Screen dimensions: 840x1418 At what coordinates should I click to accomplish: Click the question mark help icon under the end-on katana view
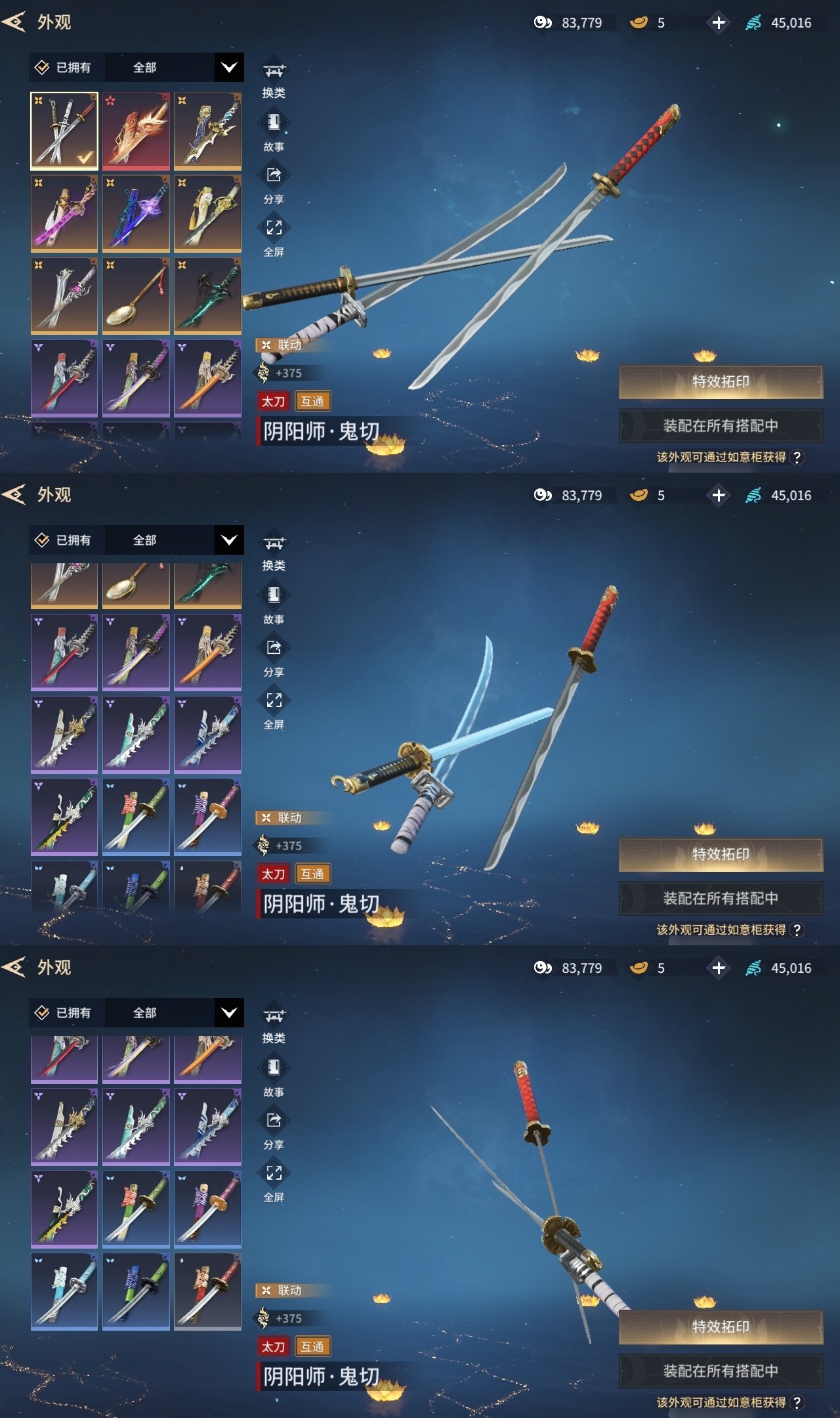(797, 1402)
